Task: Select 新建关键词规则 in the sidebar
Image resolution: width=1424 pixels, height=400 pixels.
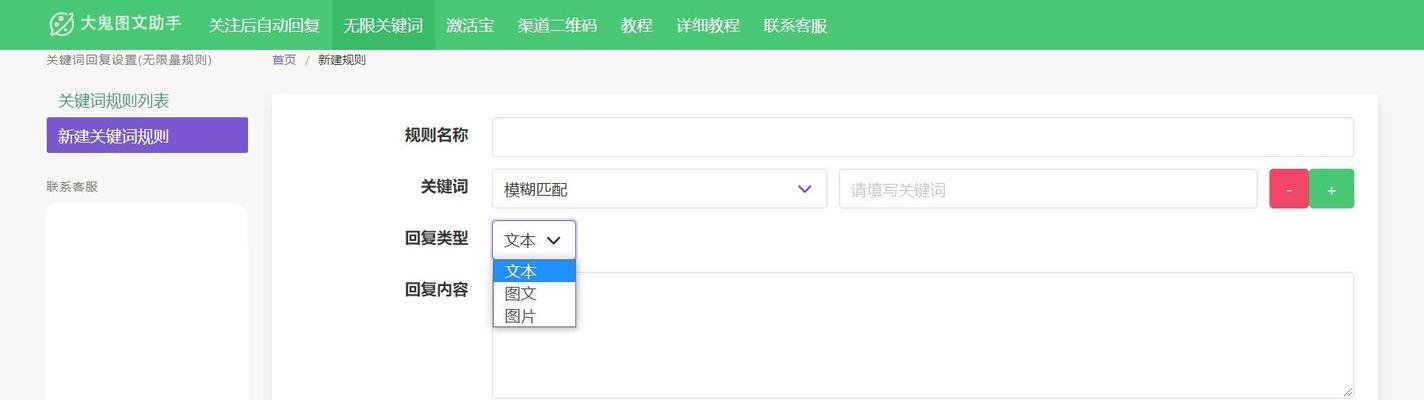Action: [147, 136]
